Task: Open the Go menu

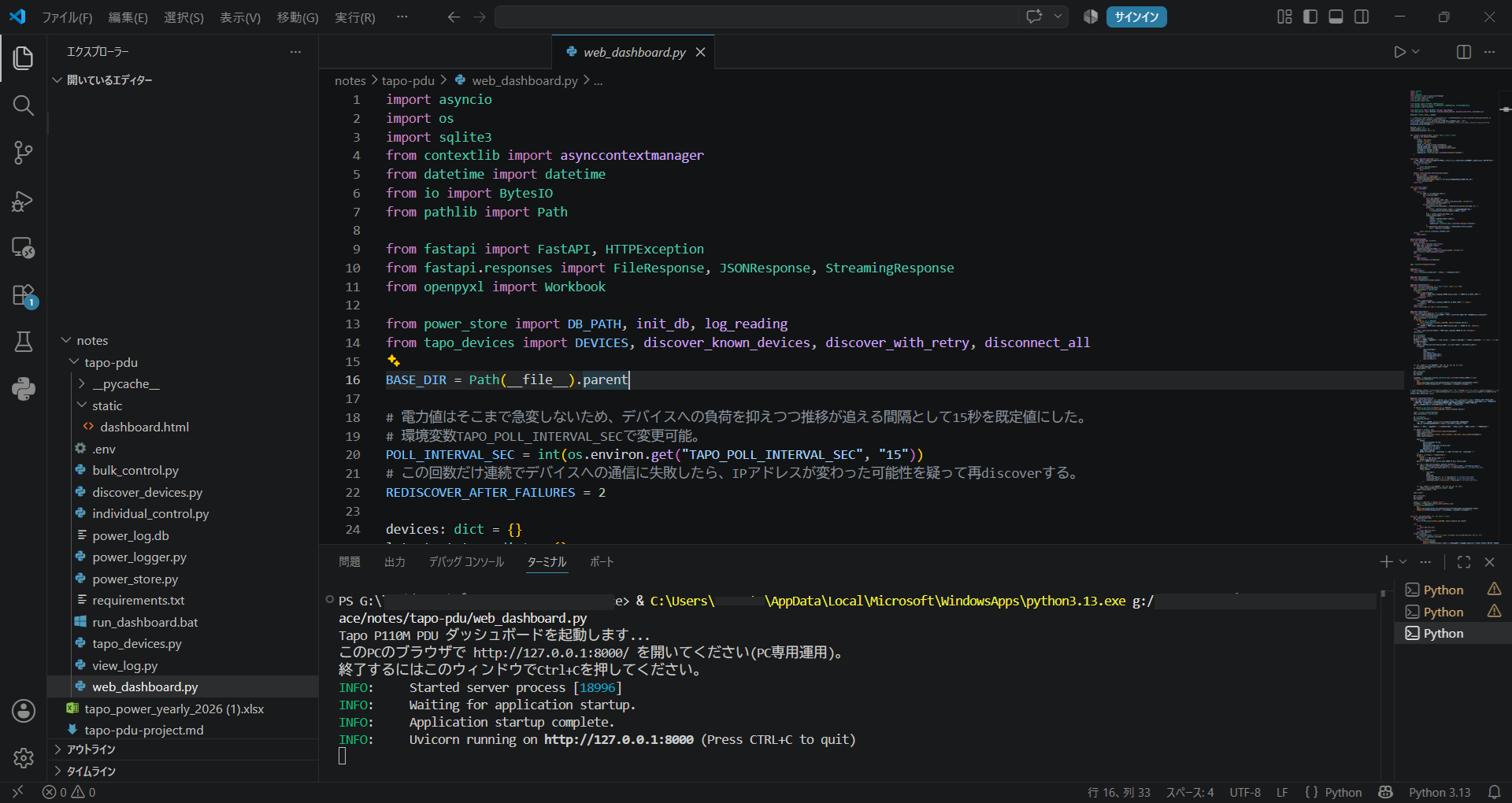Action: [298, 17]
